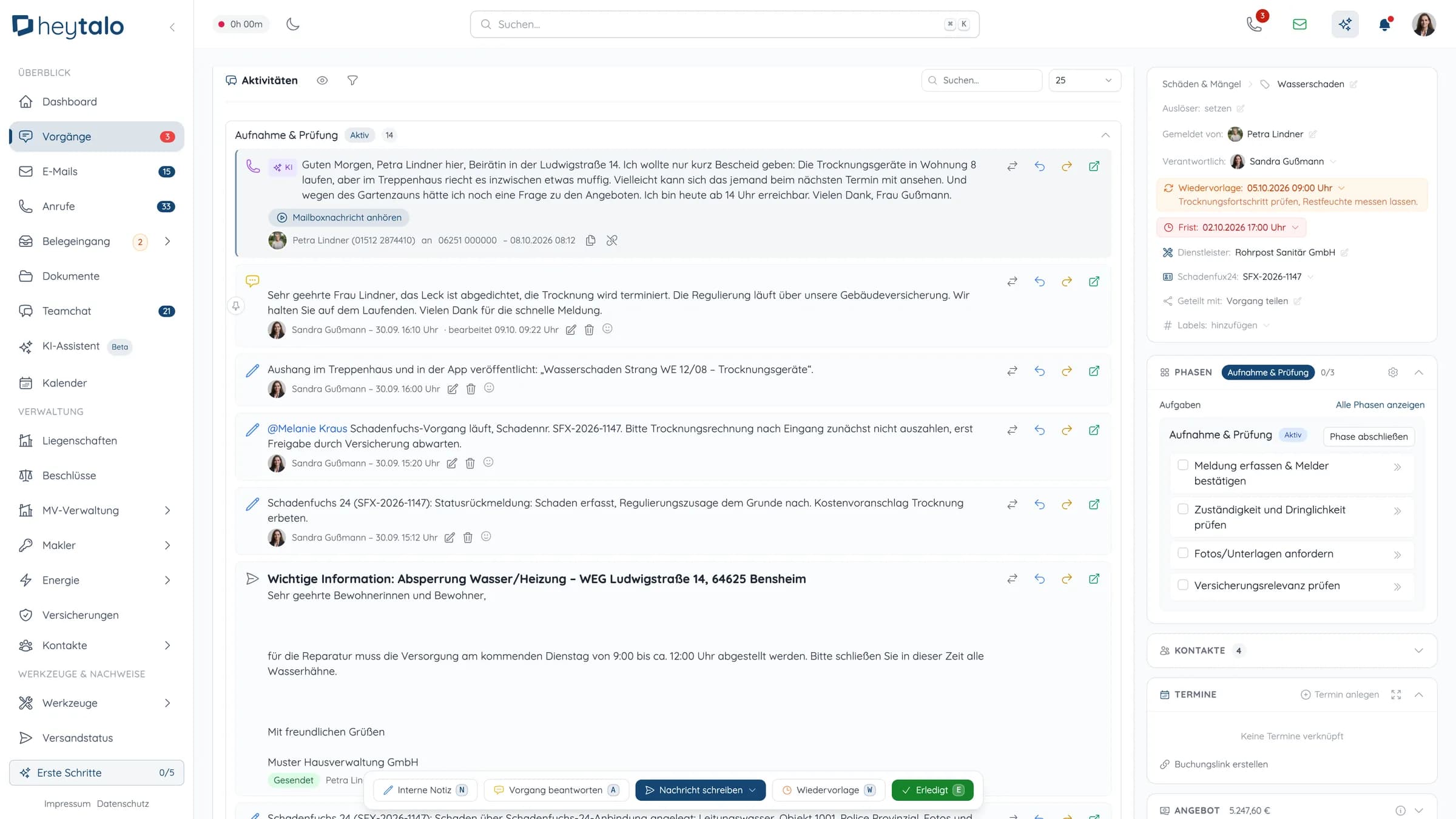Open the page size dropdown showing 25
The image size is (1456, 819).
[1084, 80]
